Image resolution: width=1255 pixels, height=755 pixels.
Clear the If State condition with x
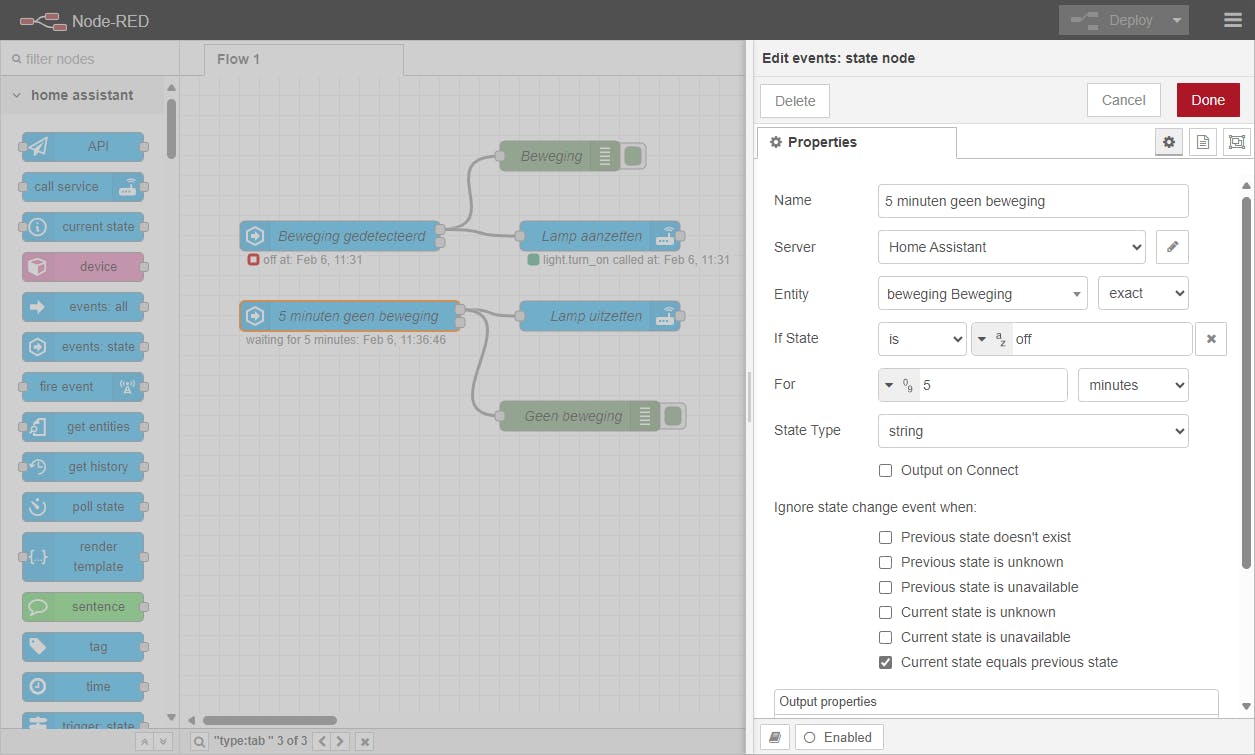(1211, 339)
